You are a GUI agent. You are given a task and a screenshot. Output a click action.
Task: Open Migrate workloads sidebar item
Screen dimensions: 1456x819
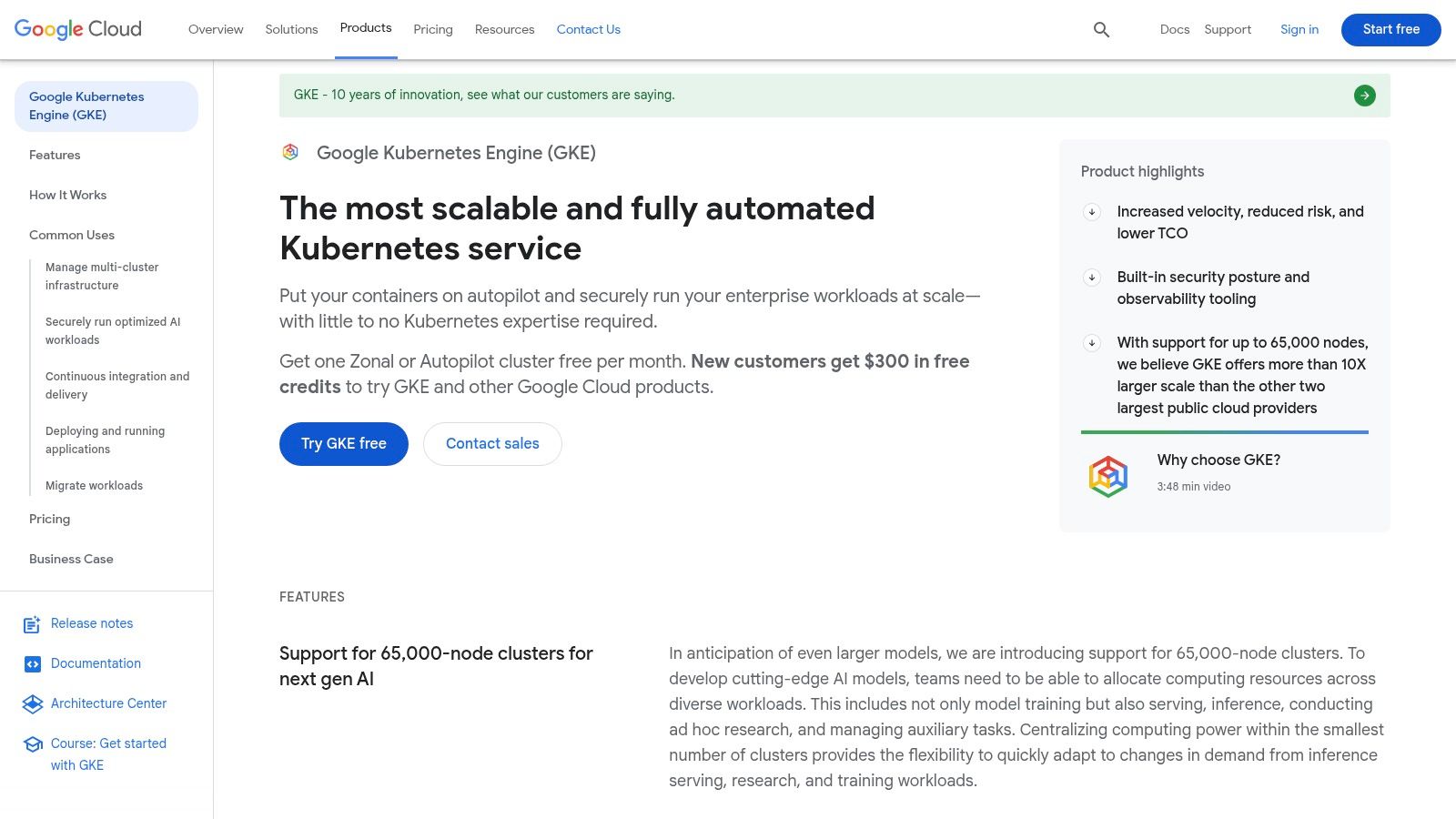click(94, 486)
